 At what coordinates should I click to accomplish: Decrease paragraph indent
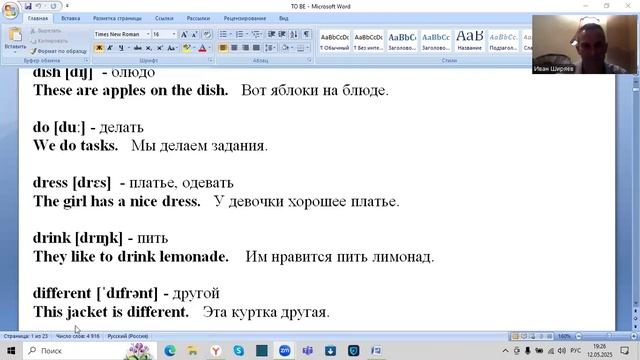tap(271, 34)
